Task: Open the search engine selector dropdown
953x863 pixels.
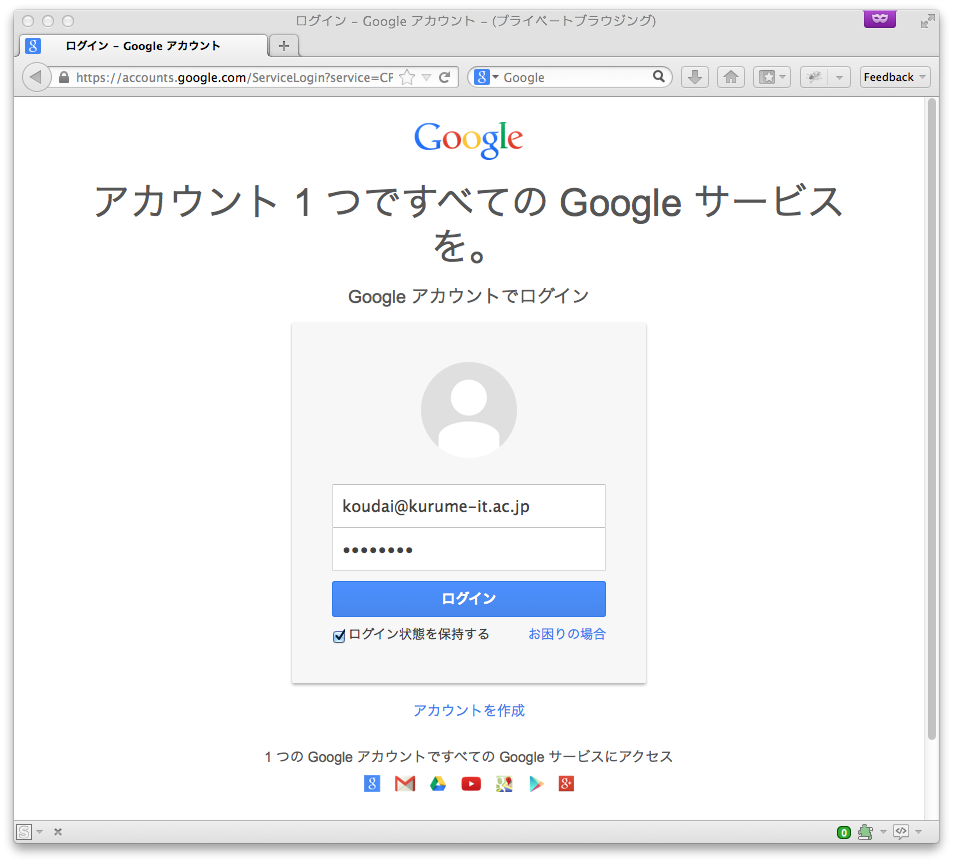Action: pos(486,77)
